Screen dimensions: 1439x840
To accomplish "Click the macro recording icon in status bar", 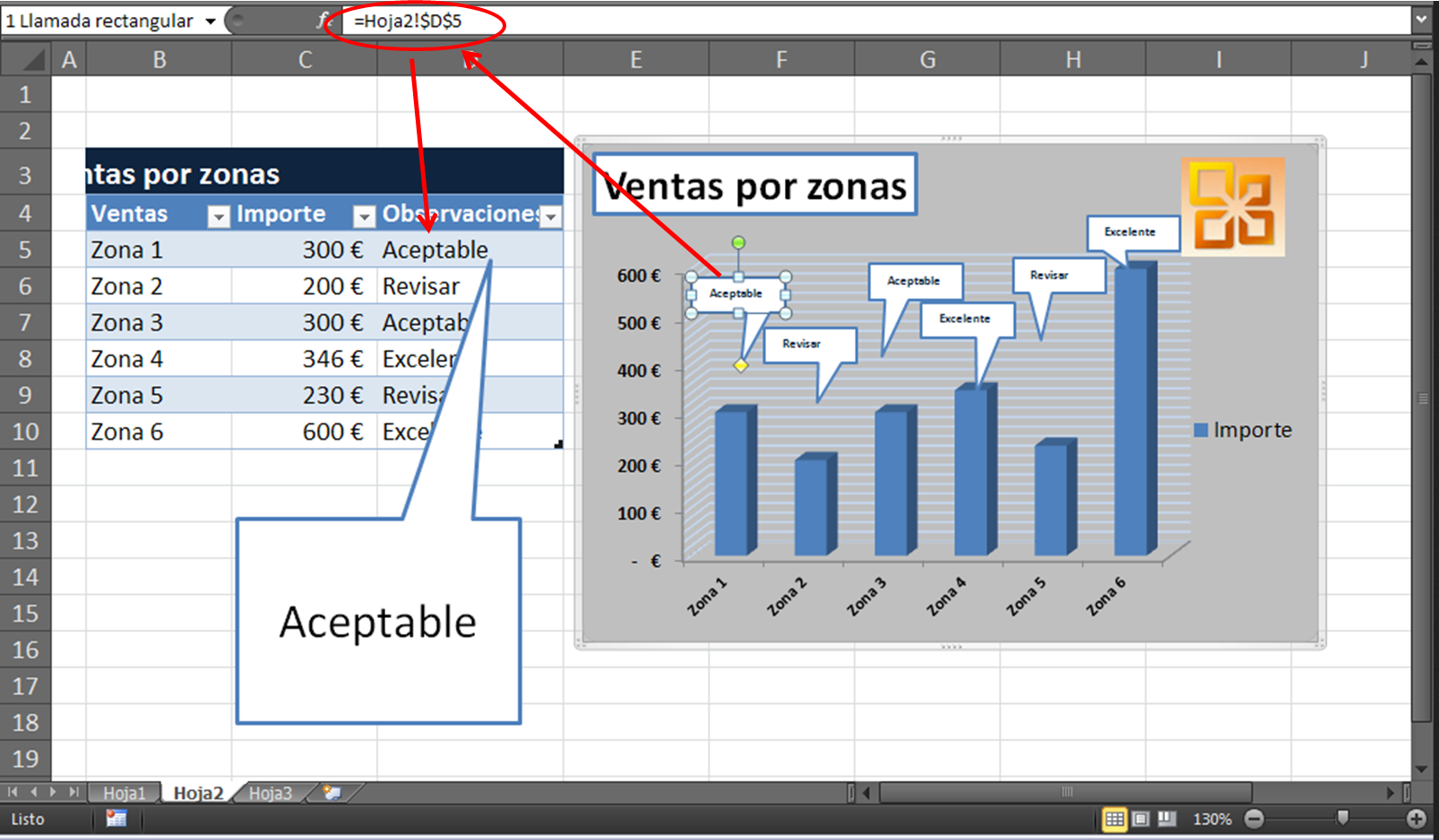I will [116, 819].
